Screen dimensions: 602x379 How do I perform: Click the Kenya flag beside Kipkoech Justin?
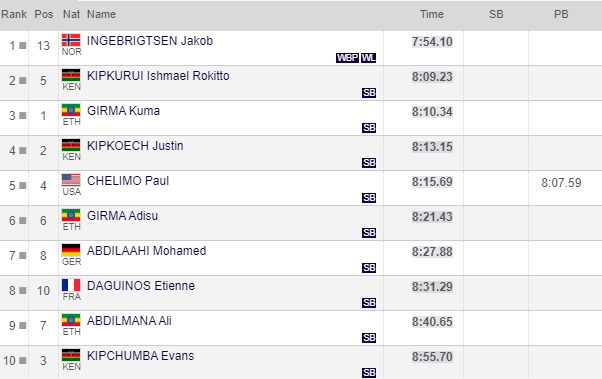coord(71,145)
